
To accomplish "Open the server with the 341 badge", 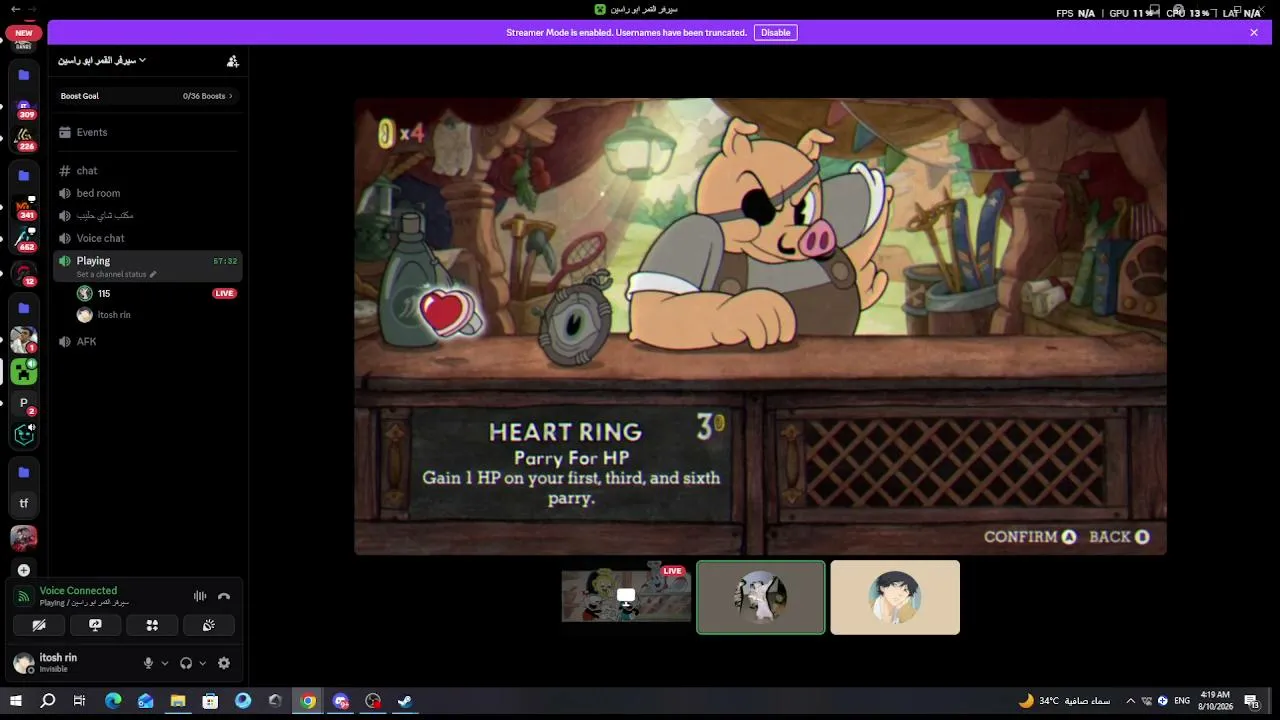I will pyautogui.click(x=24, y=208).
